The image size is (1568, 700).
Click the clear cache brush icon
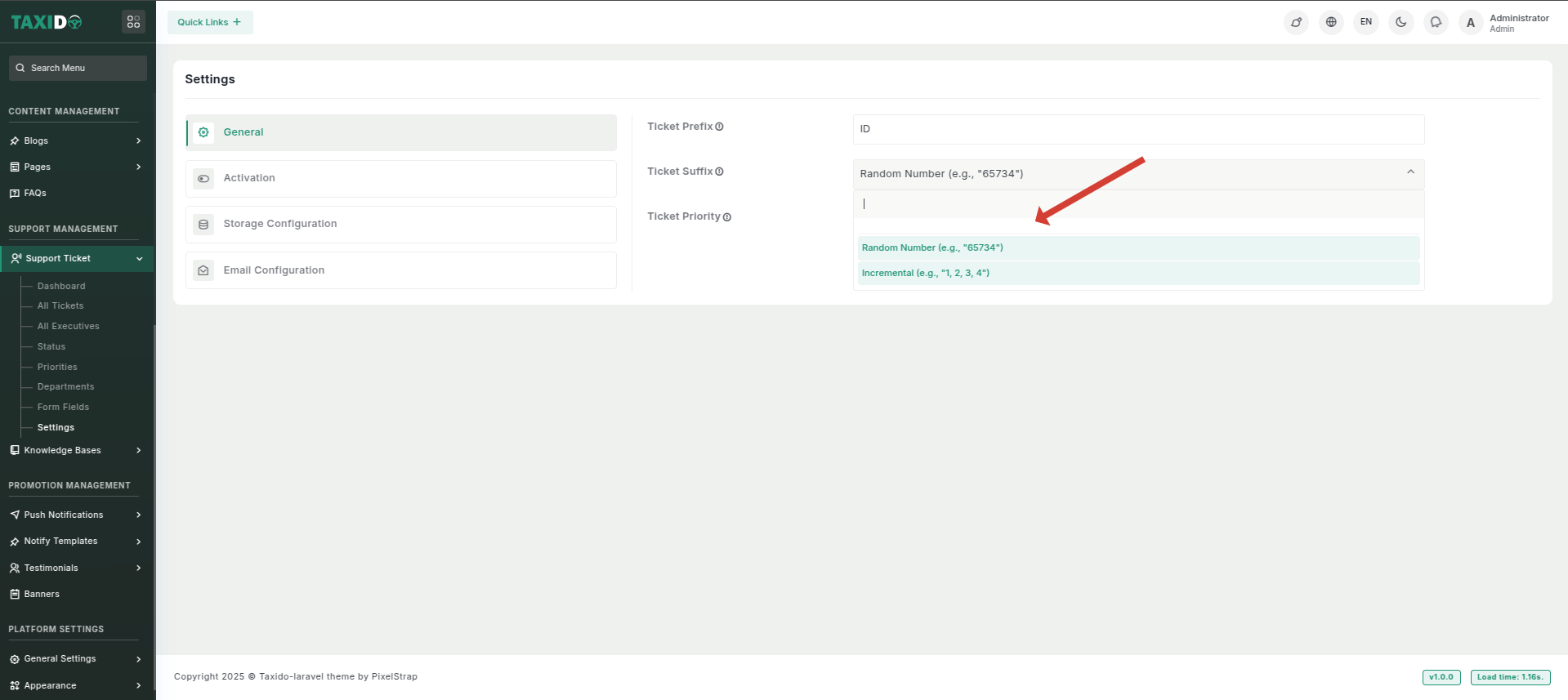[1296, 22]
